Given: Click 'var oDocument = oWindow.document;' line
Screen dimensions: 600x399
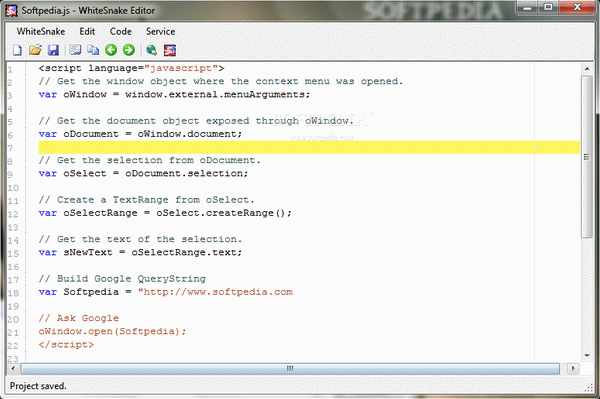Looking at the screenshot, I should 140,134.
